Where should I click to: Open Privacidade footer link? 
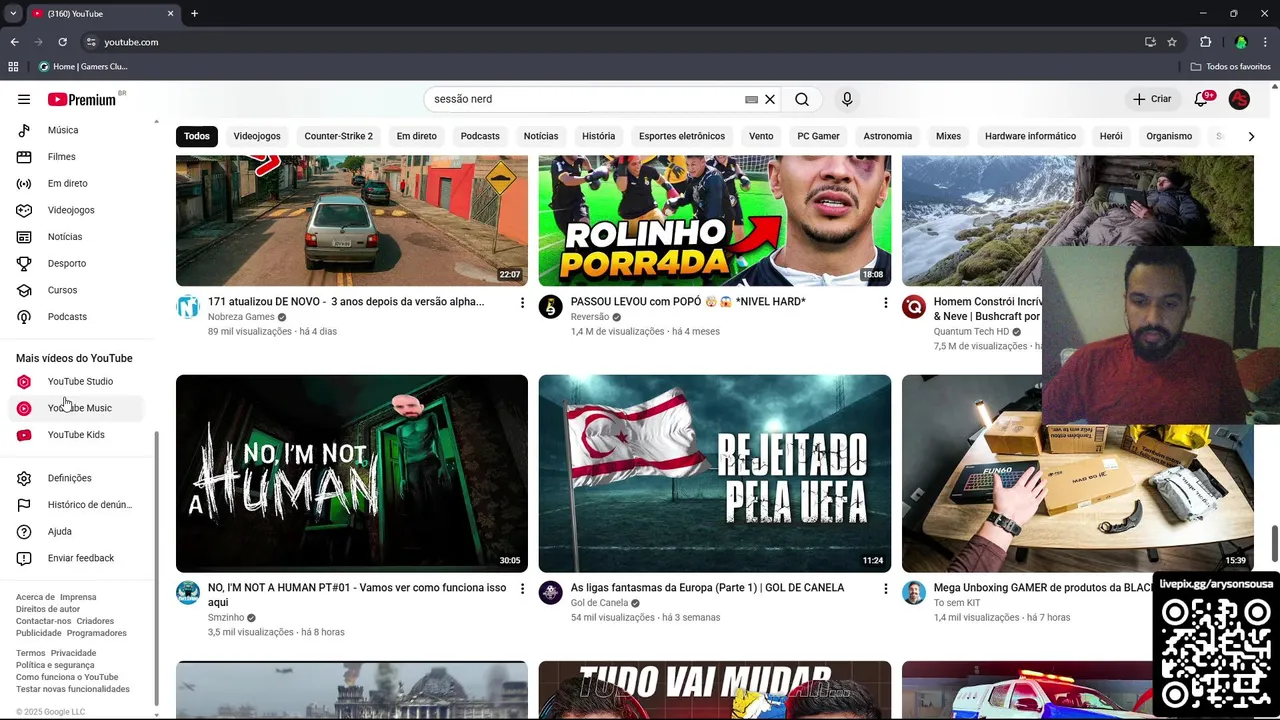73,653
